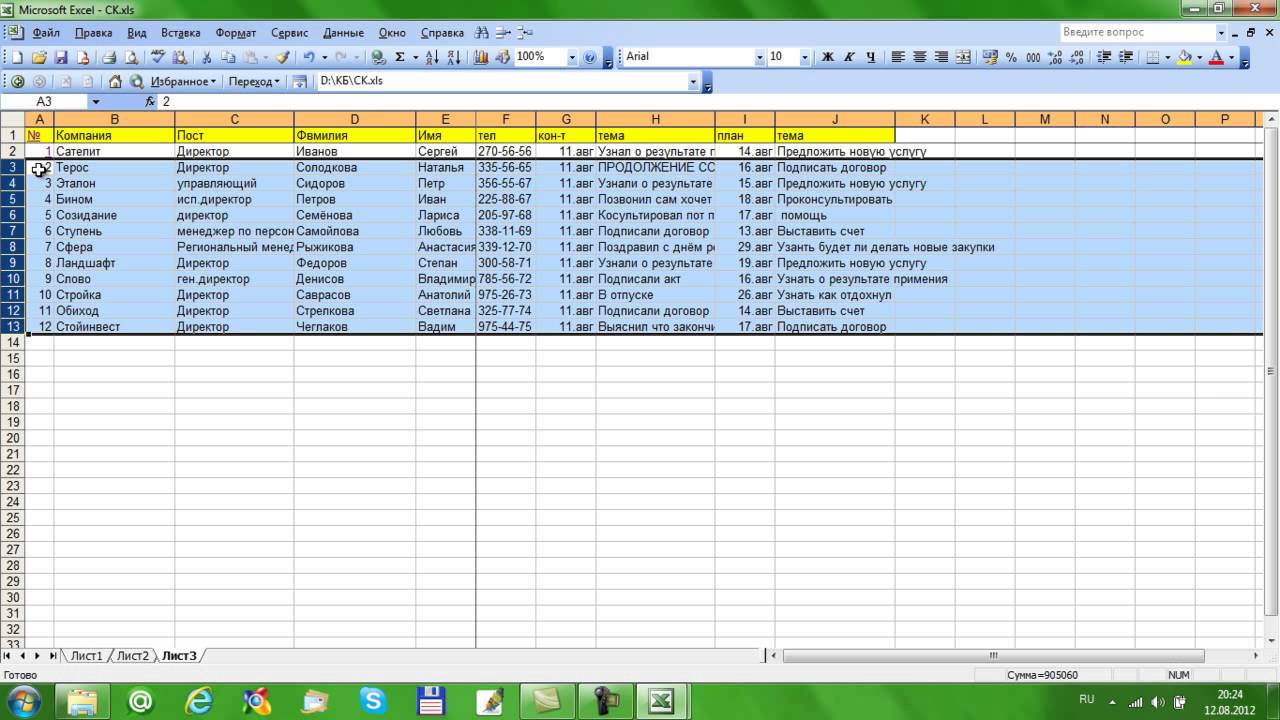Open the Избранное favorites dropdown
Screen dimensions: 1280x720
coord(184,81)
